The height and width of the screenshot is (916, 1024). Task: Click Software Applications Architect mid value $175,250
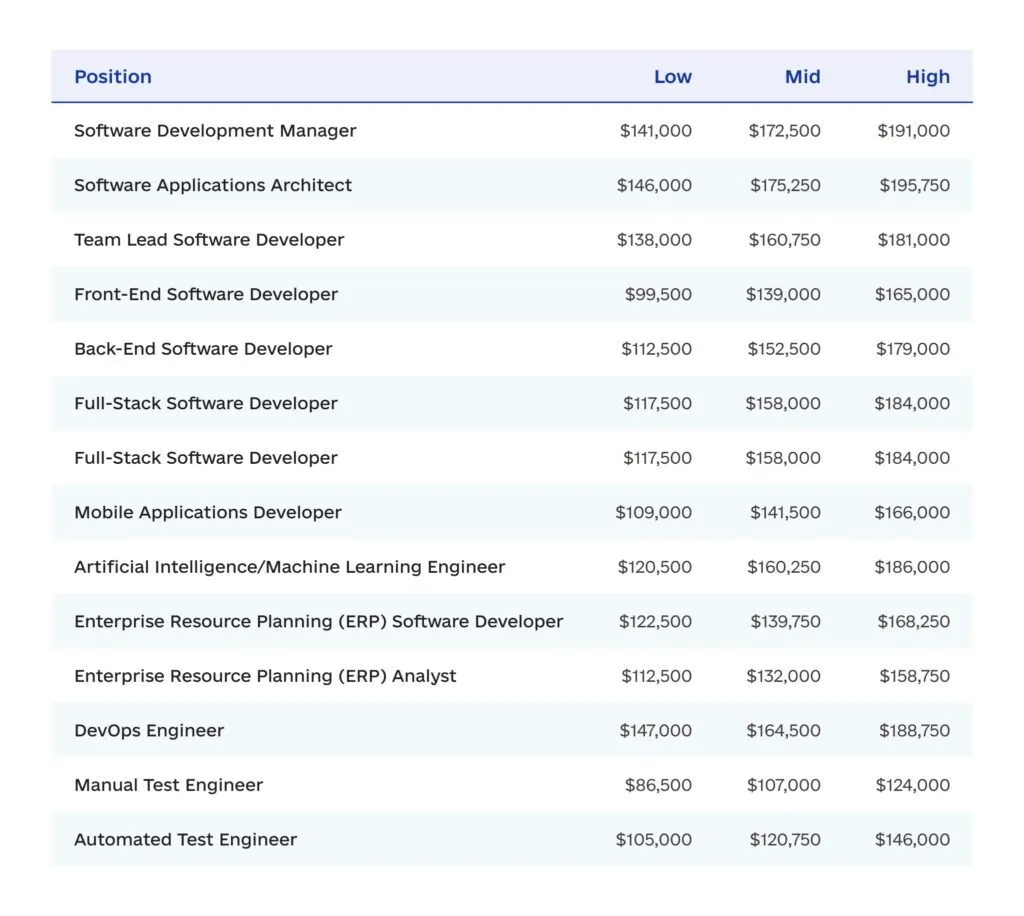click(x=785, y=185)
